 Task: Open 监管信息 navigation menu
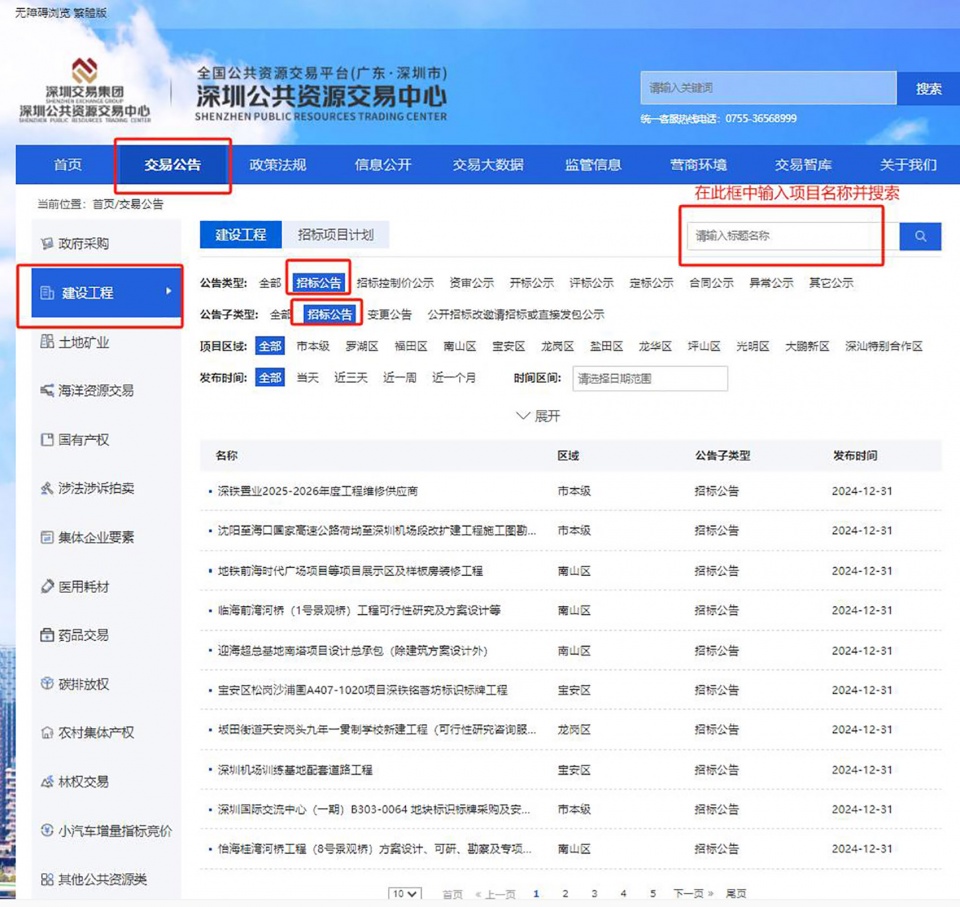593,165
